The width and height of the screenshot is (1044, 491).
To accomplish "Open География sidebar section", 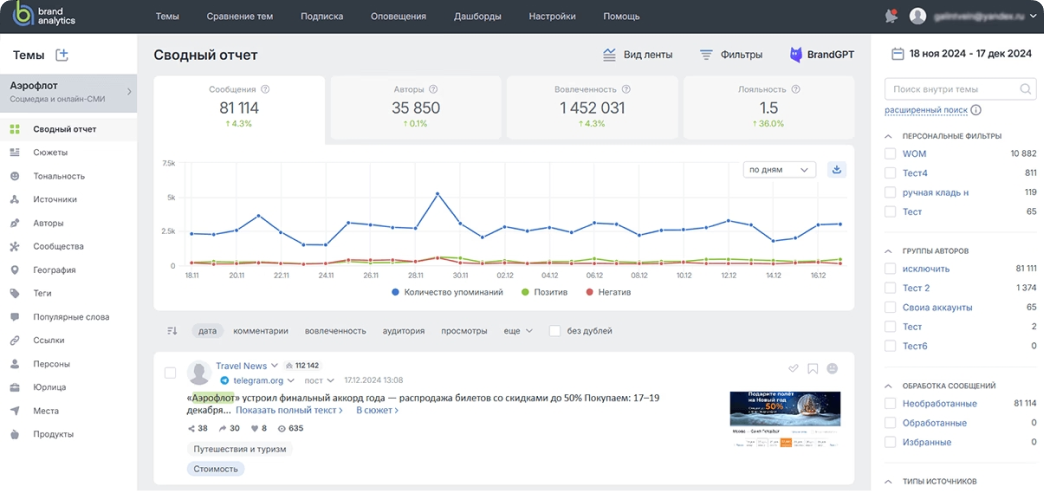I will (54, 270).
